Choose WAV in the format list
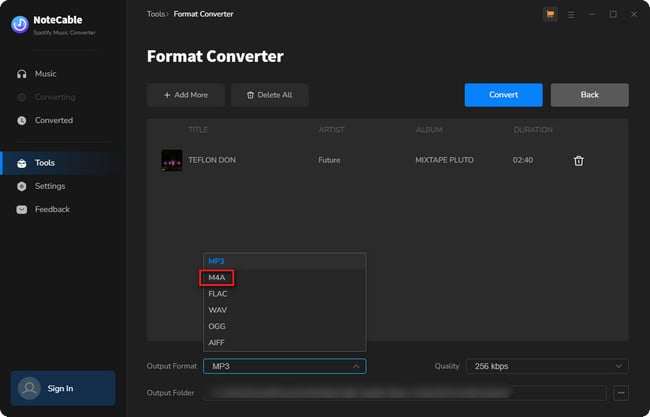The width and height of the screenshot is (650, 417). (x=284, y=310)
